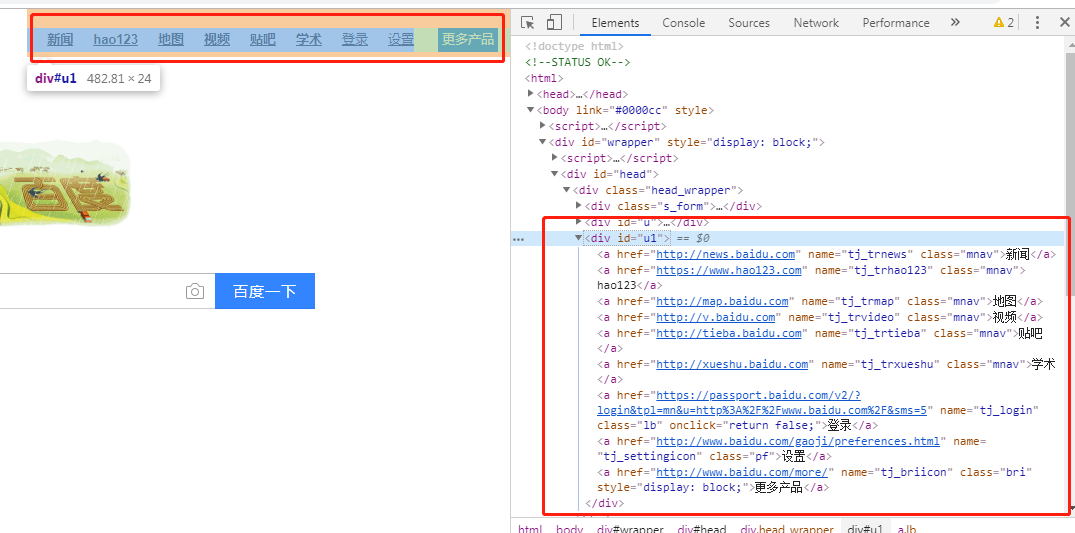Click the 新闻 link in the page header
The width and height of the screenshot is (1075, 533).
tap(60, 40)
